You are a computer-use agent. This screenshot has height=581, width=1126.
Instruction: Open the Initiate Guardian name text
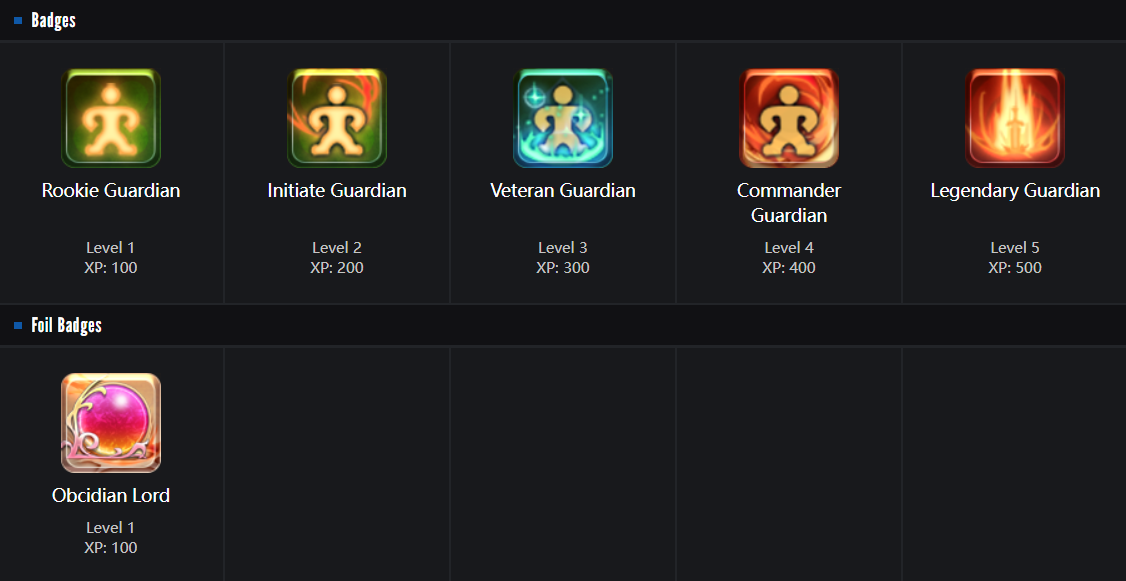(x=337, y=190)
